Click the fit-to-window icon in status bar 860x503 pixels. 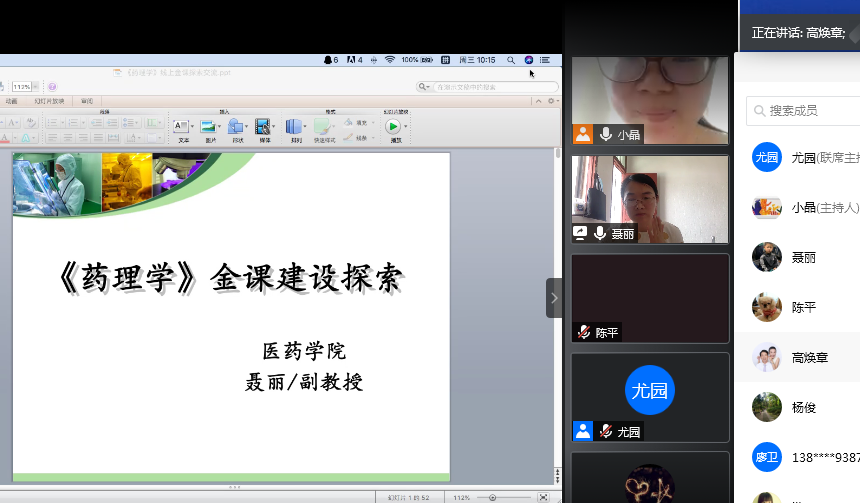[543, 497]
